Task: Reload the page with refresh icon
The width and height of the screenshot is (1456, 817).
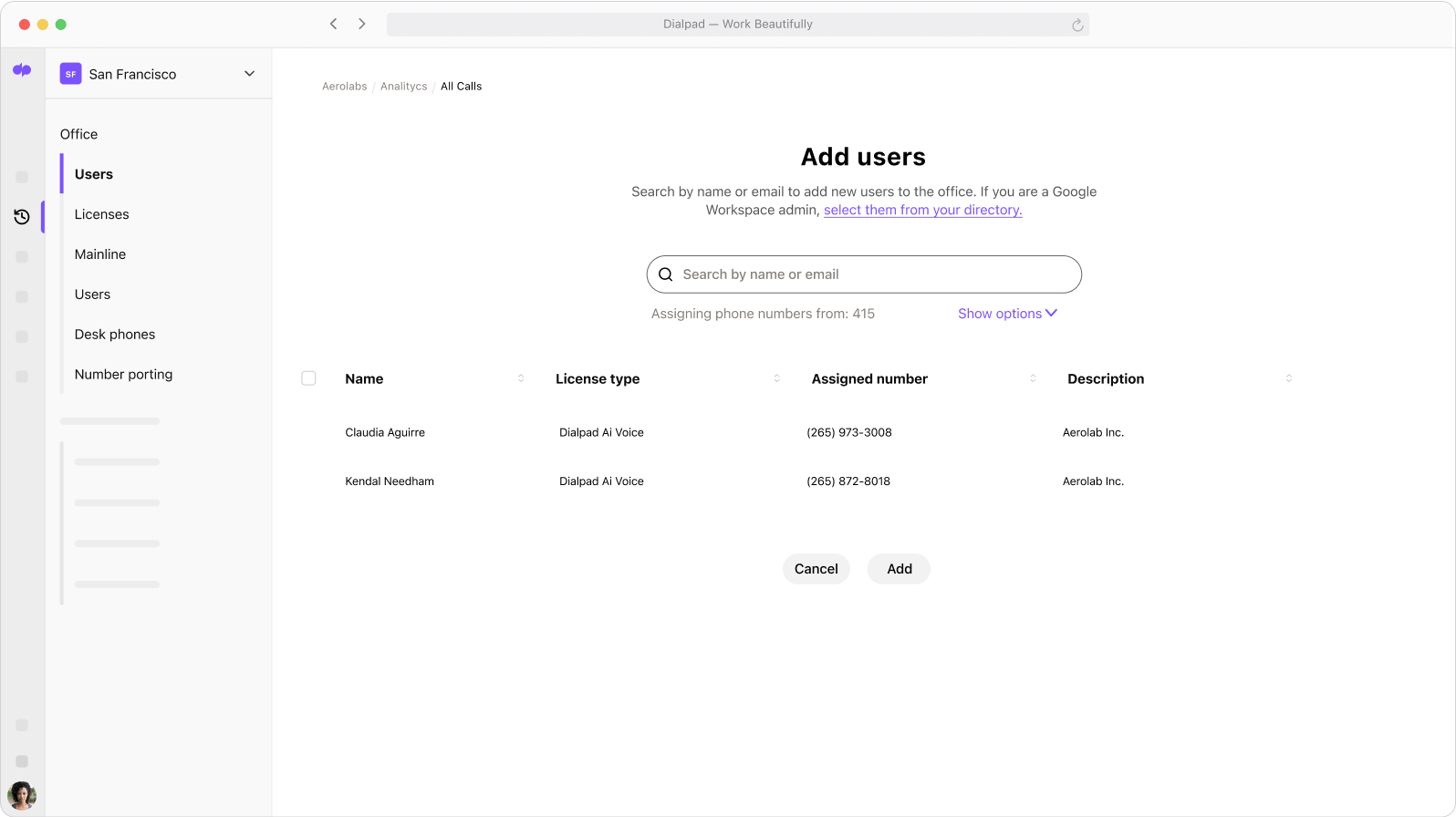Action: click(x=1077, y=25)
